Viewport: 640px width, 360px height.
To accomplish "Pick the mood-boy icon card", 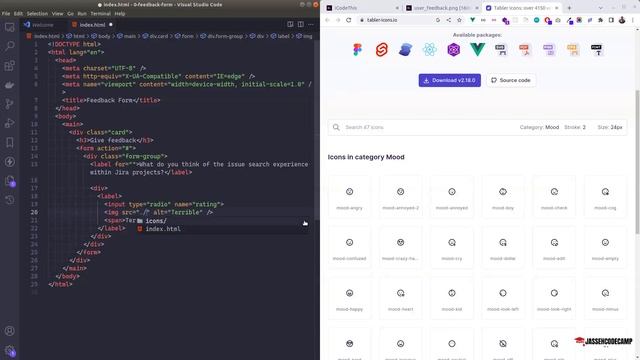I will [503, 197].
